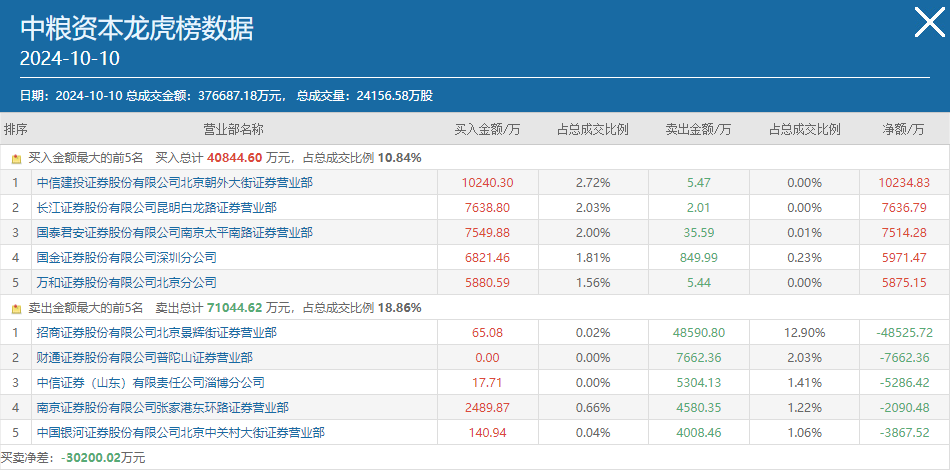Select the sell amount 4580.35 cell
This screenshot has height=471, width=951.
click(699, 408)
